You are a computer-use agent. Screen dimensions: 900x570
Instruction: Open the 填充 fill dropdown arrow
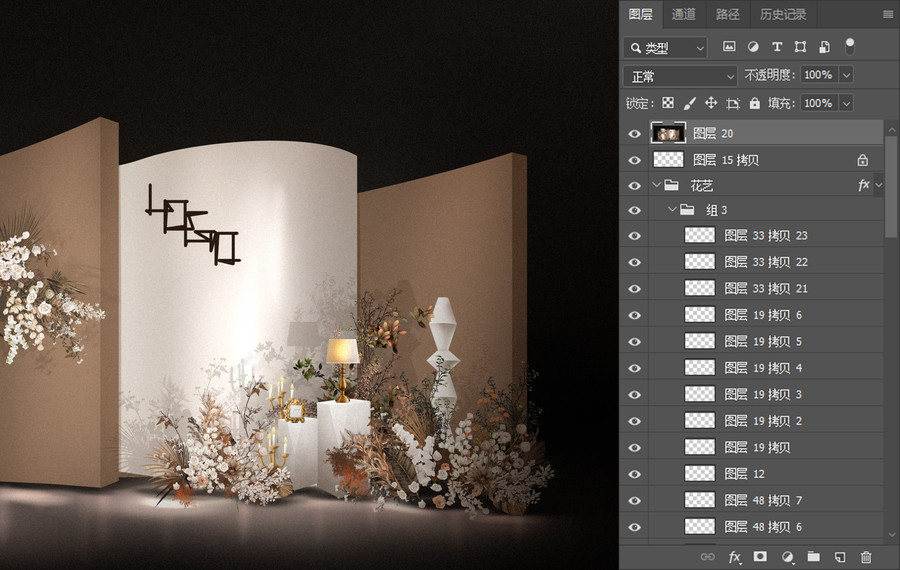(x=846, y=103)
